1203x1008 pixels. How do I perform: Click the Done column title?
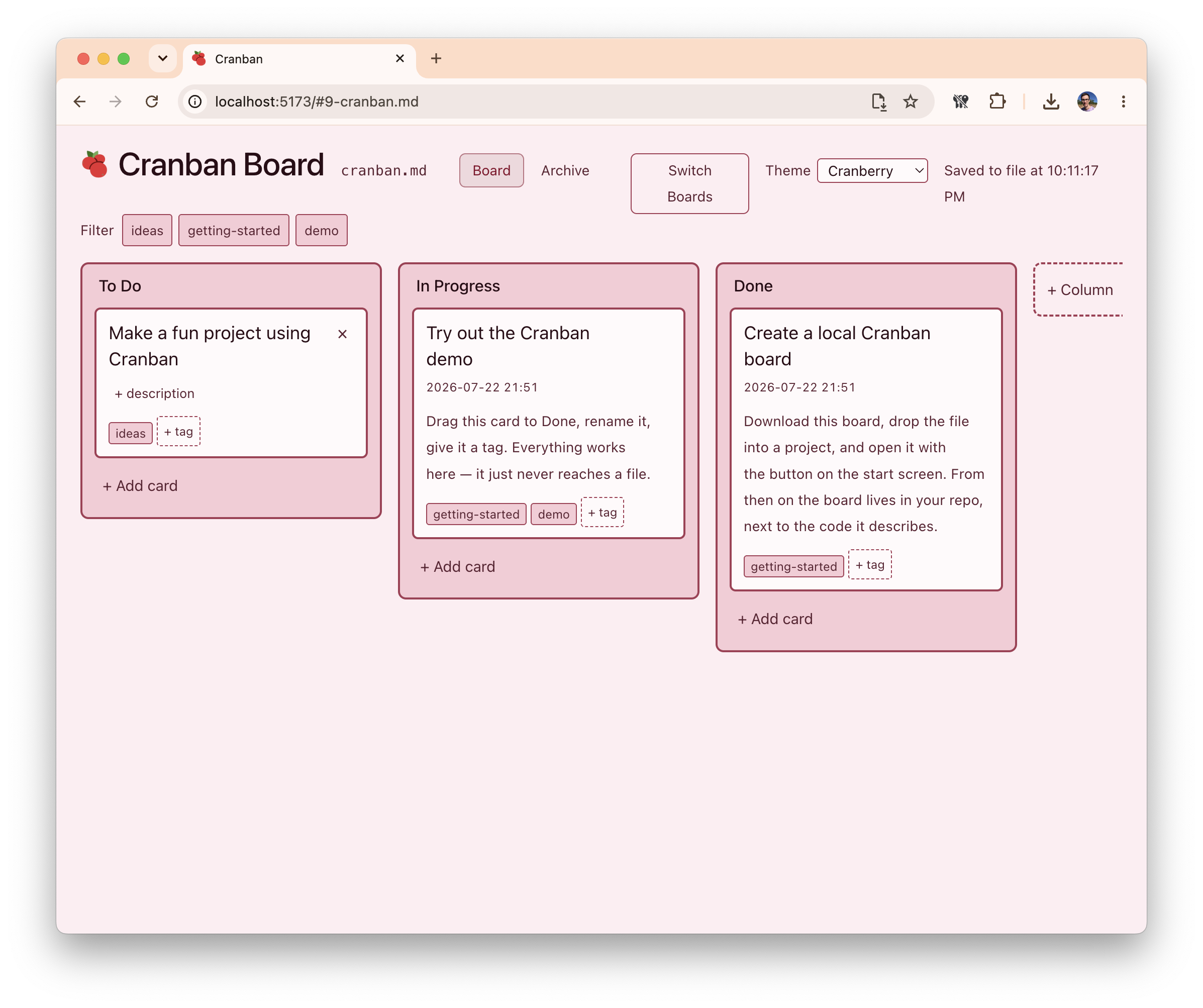click(753, 286)
